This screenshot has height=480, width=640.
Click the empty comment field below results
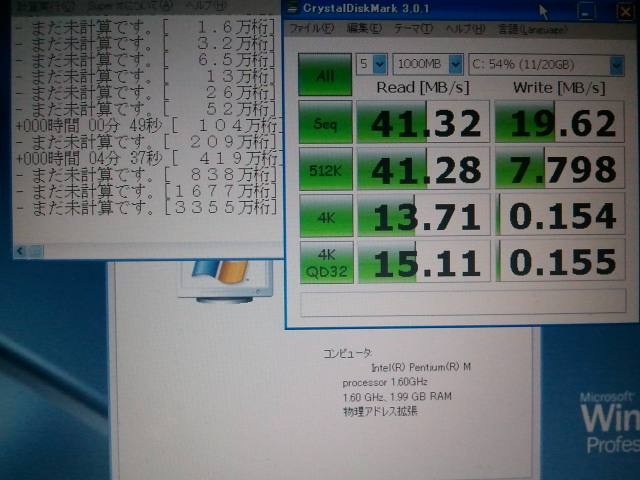pos(463,302)
